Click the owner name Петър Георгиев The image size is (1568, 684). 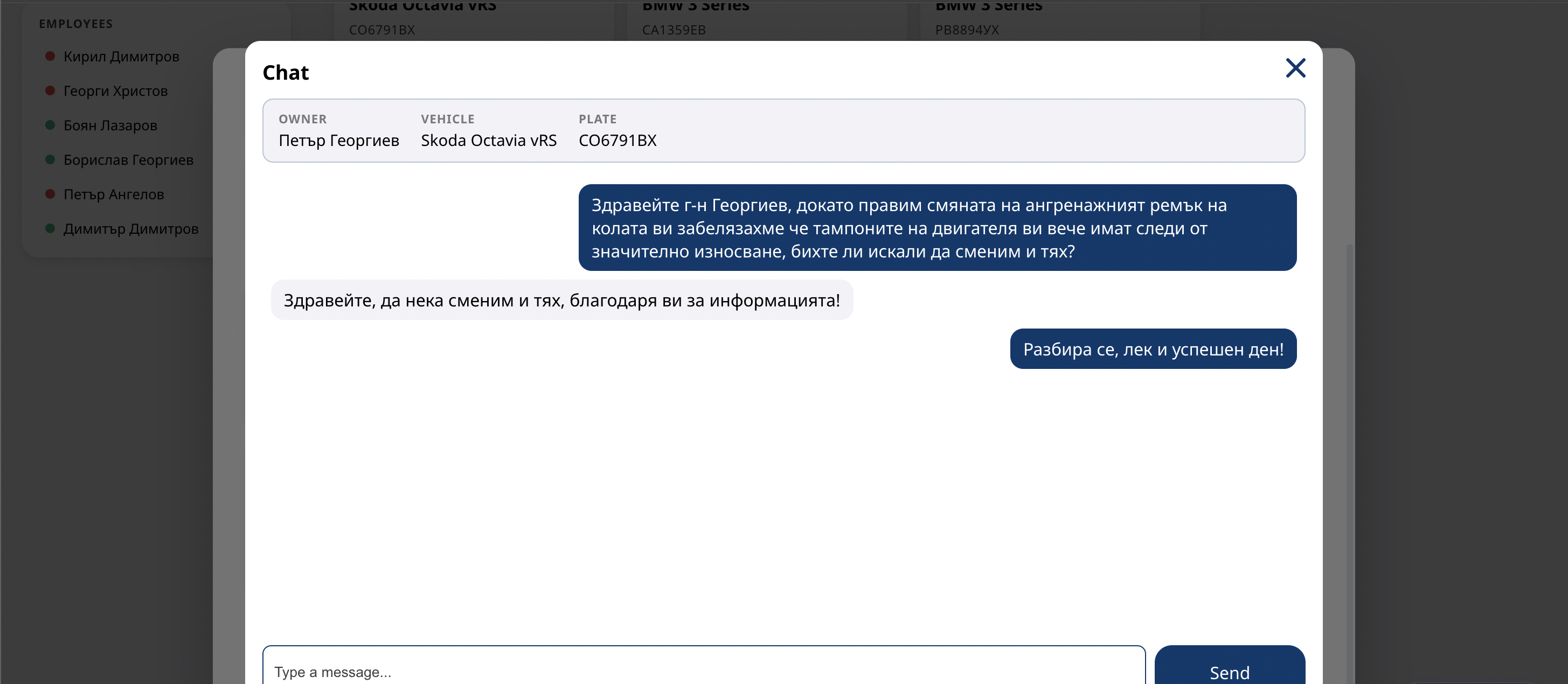tap(338, 141)
